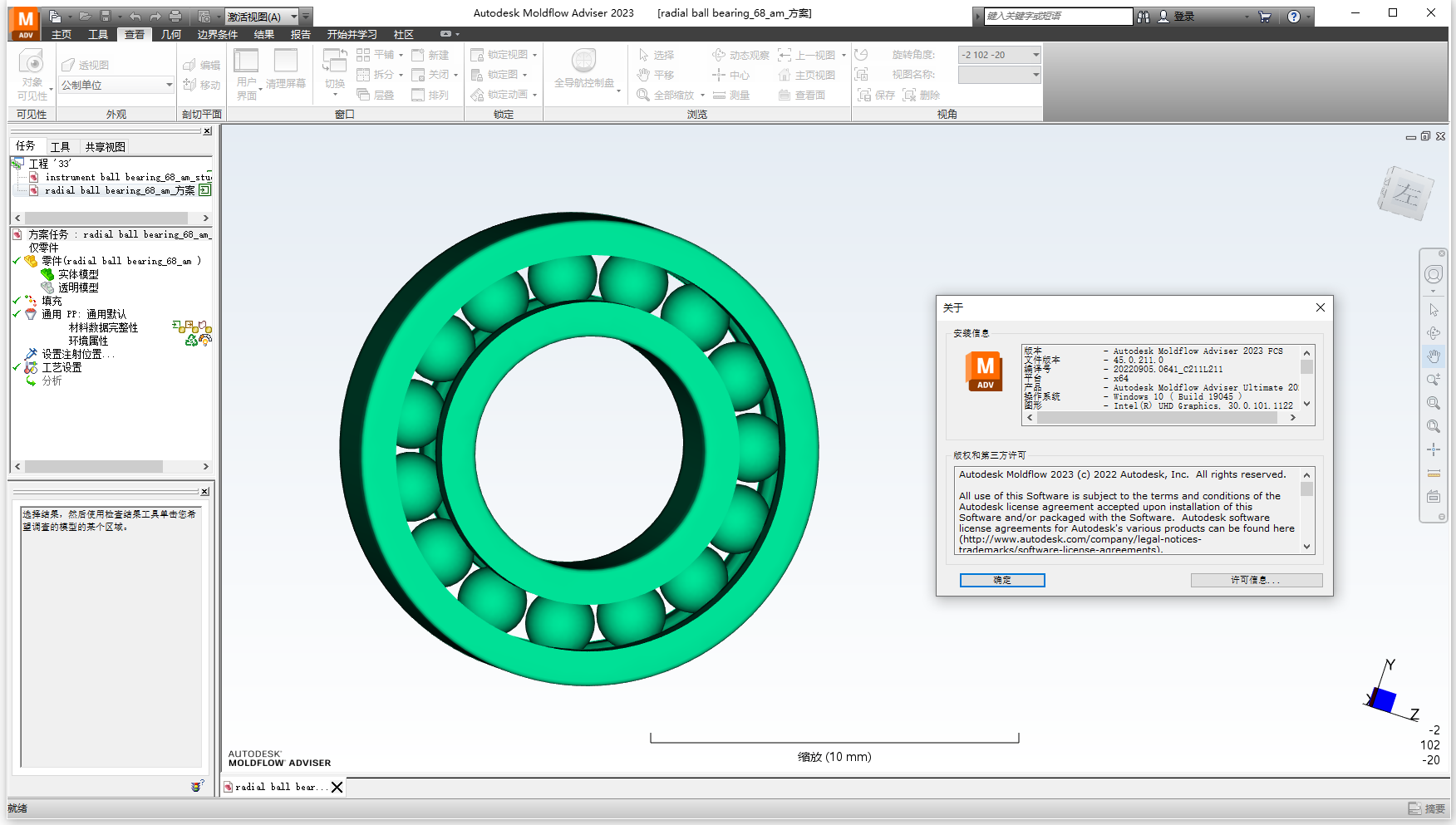Click the 删除 delete view icon
The width and height of the screenshot is (1456, 825).
[921, 95]
